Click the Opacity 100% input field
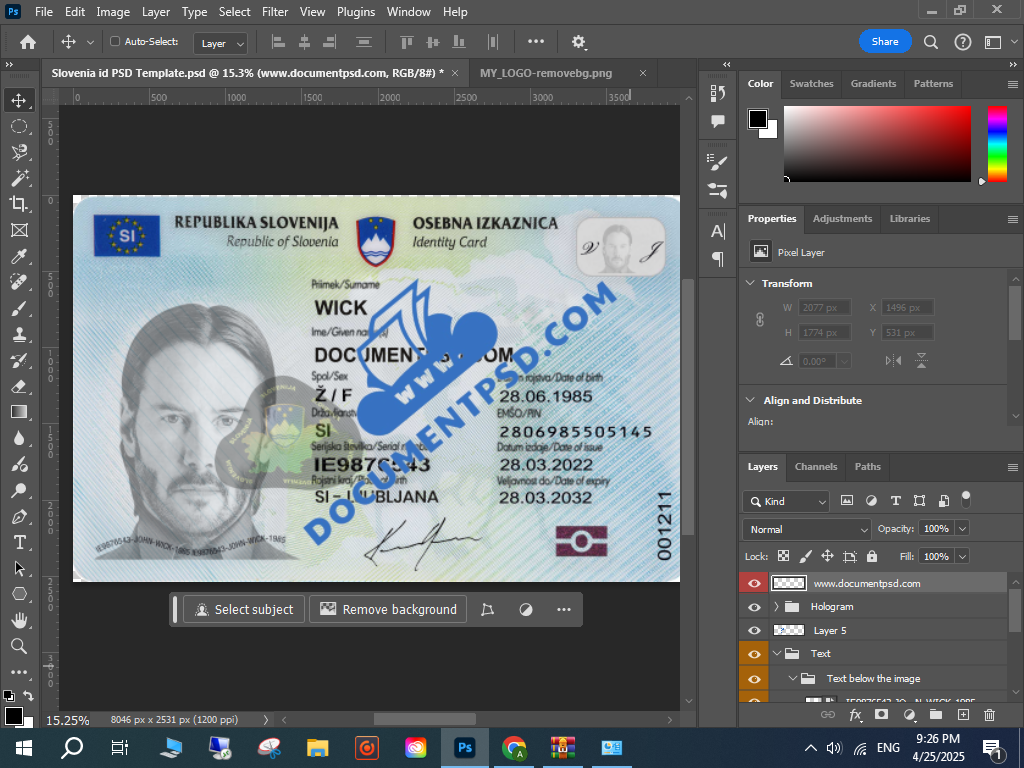Viewport: 1024px width, 768px height. point(936,528)
